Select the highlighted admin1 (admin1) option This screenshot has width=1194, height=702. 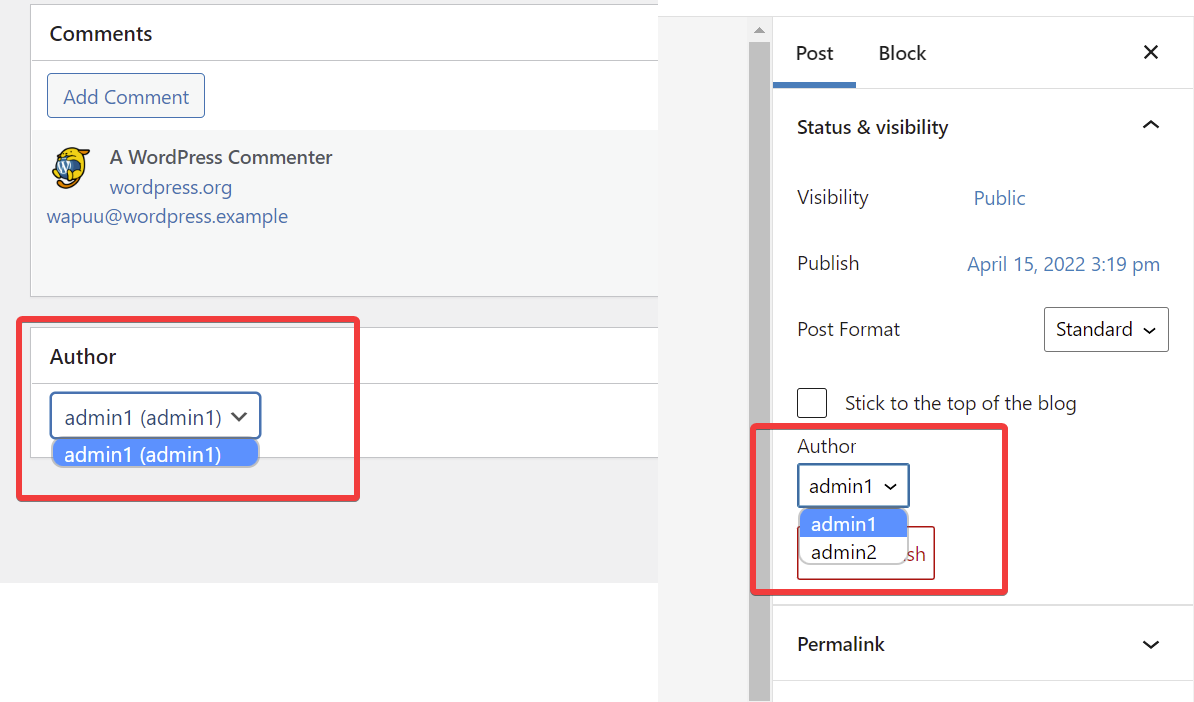coord(155,453)
